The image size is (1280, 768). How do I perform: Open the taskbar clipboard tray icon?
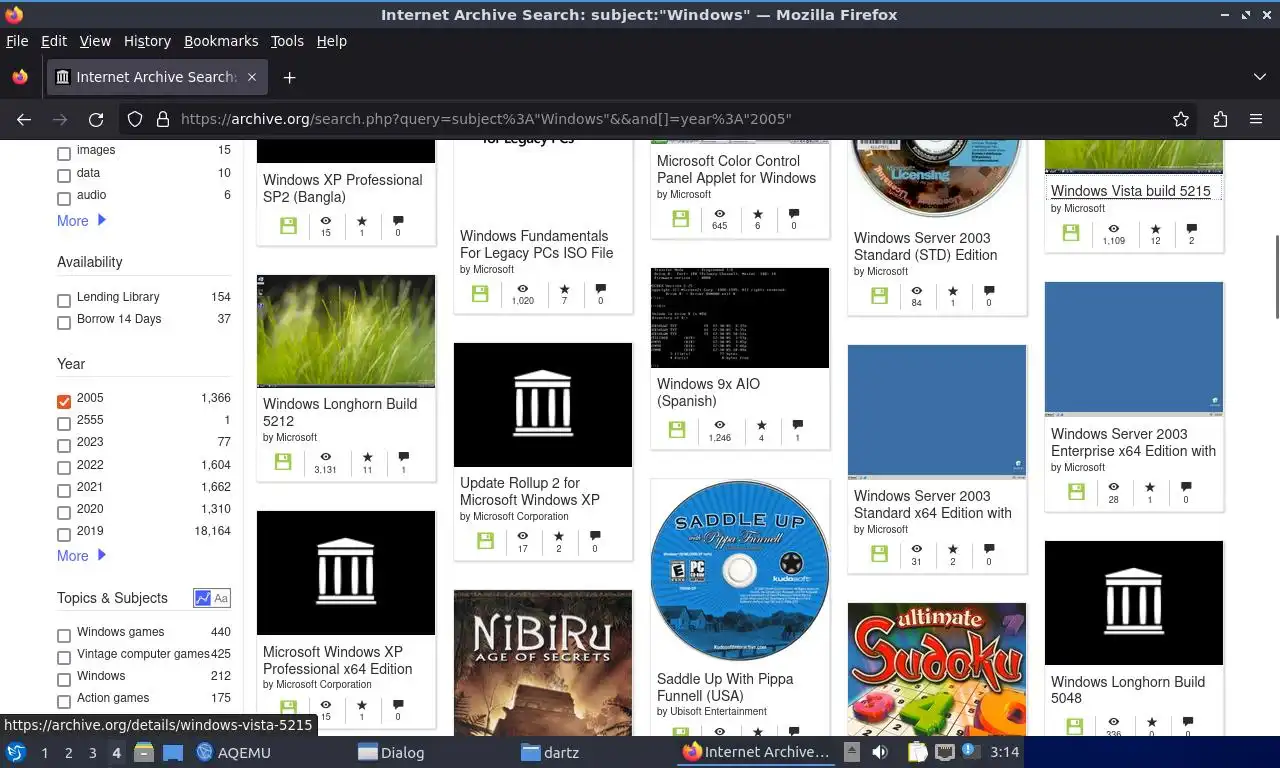917,753
